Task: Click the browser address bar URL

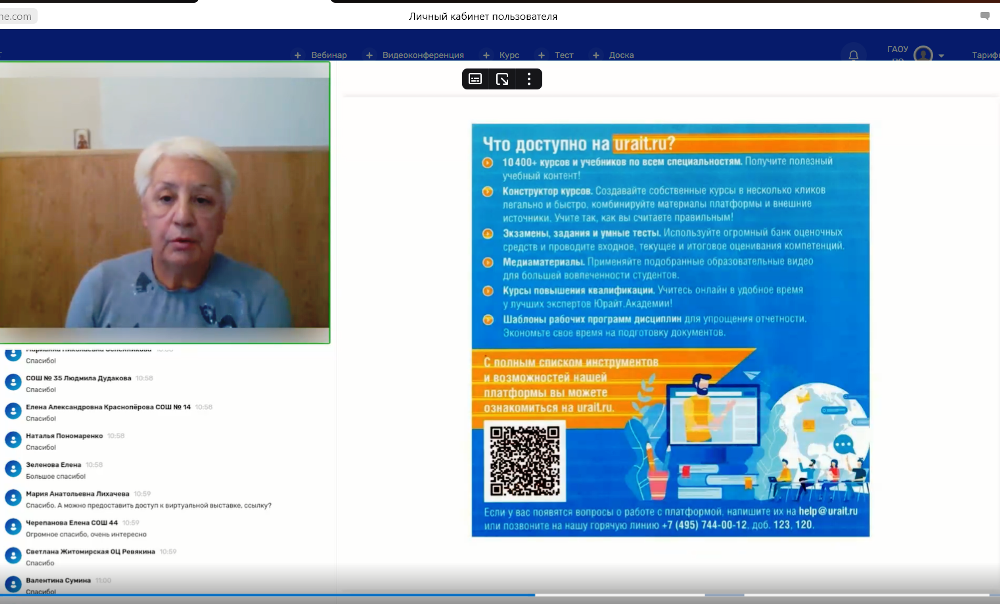Action: (x=17, y=17)
